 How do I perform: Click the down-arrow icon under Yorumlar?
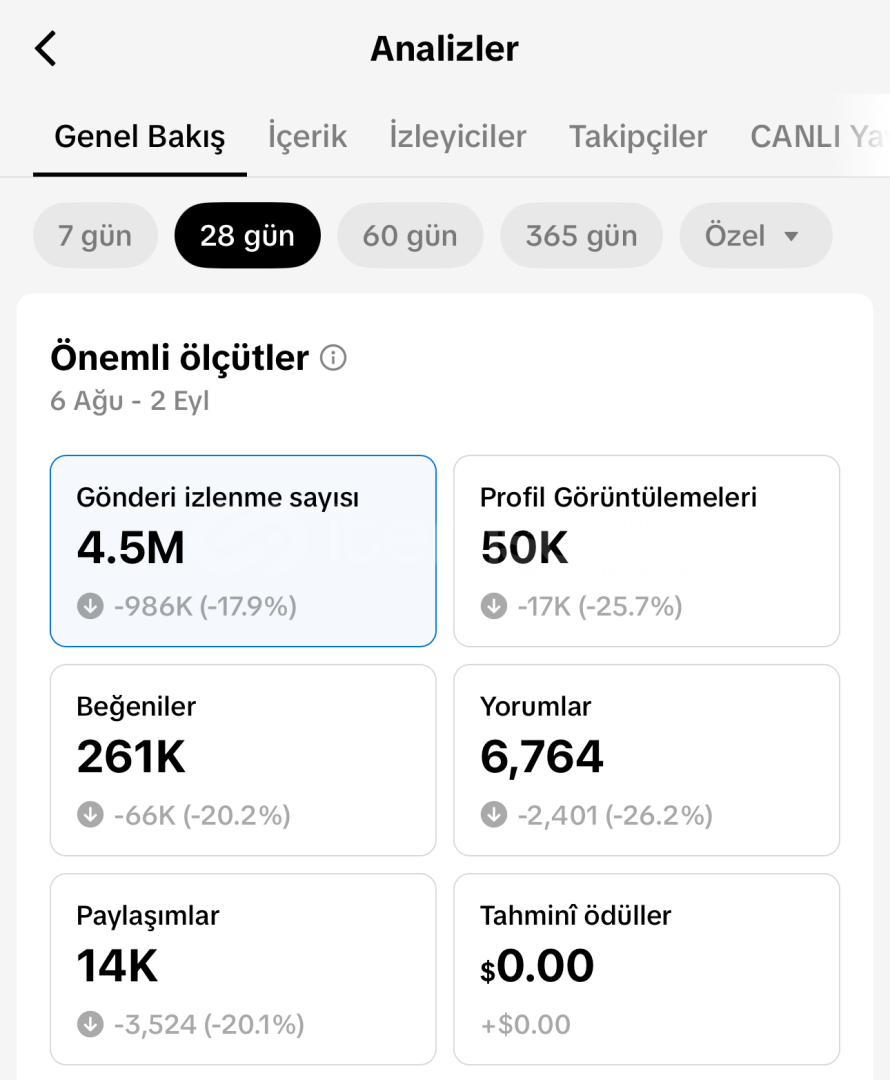pyautogui.click(x=494, y=815)
